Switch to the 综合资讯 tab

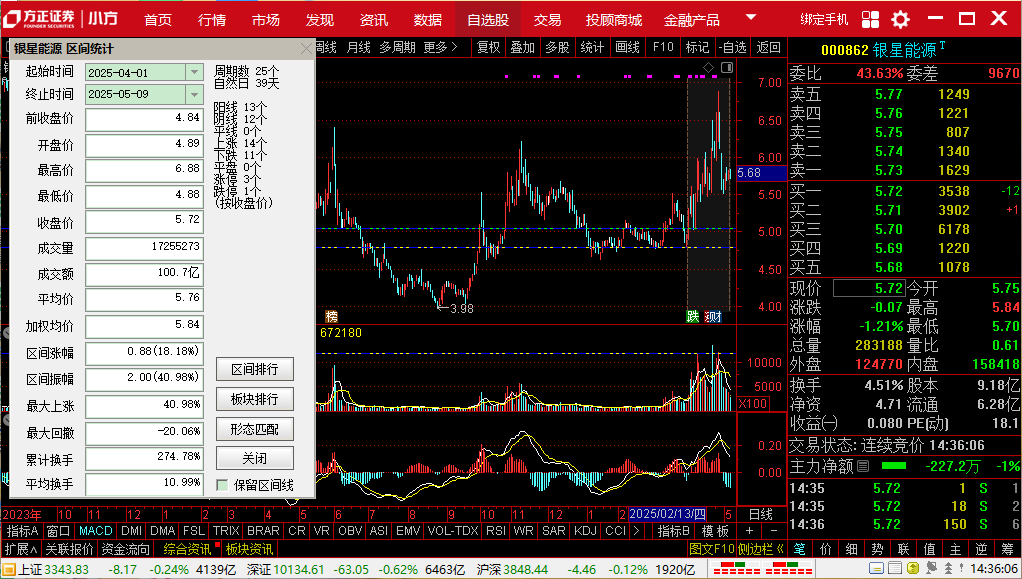[x=186, y=549]
